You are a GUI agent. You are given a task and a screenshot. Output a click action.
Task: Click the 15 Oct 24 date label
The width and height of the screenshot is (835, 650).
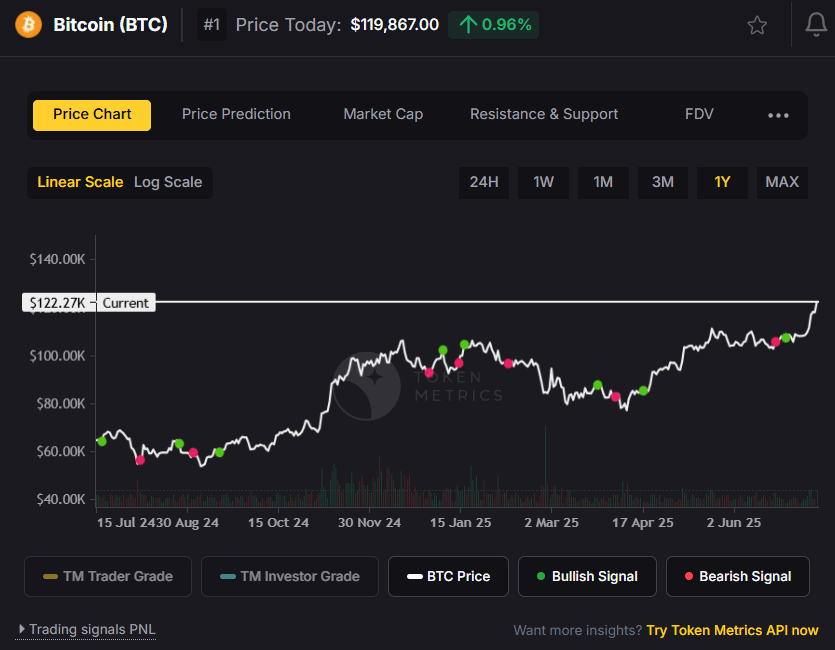pos(278,523)
